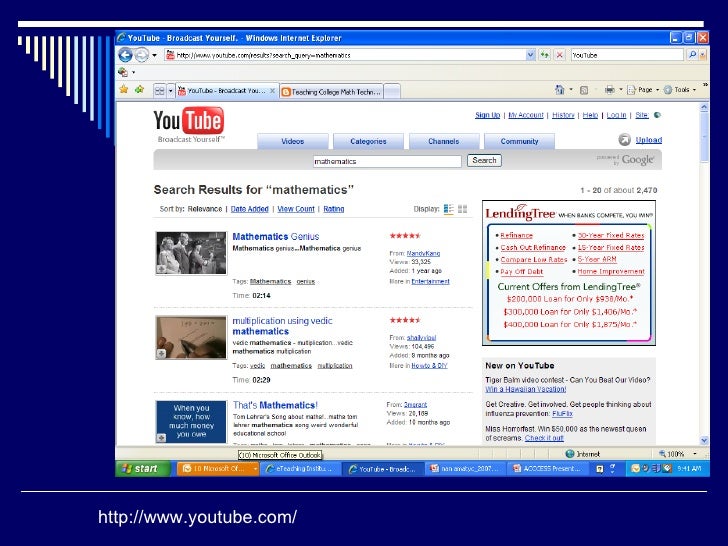The width and height of the screenshot is (728, 546).
Task: Open eTeaching Institute taskbar item
Action: (299, 468)
